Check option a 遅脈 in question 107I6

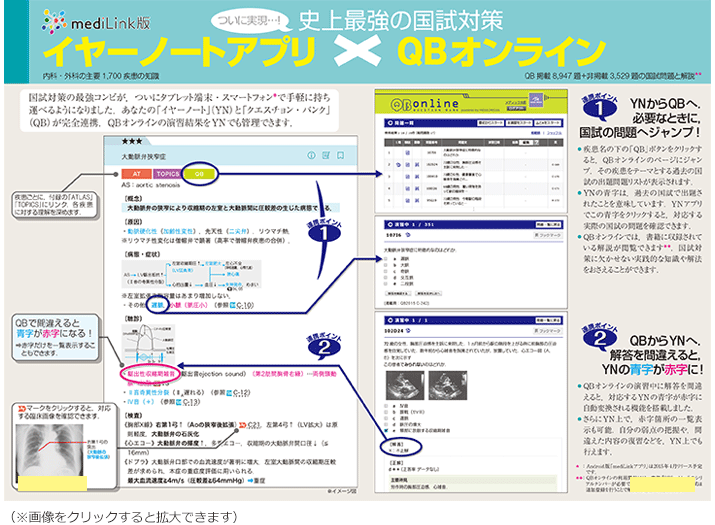385,259
